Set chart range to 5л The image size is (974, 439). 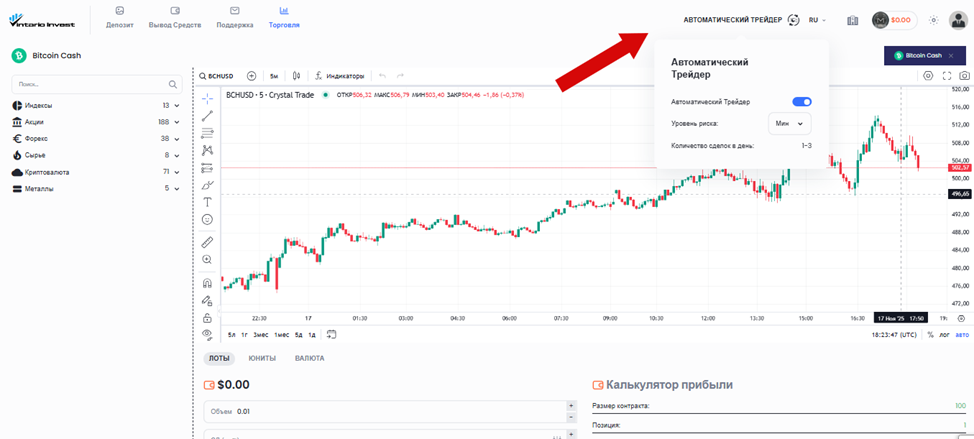(x=231, y=335)
